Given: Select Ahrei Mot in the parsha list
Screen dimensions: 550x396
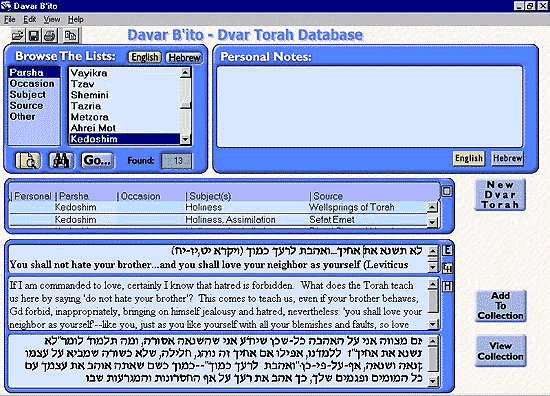Looking at the screenshot, I should pos(125,128).
